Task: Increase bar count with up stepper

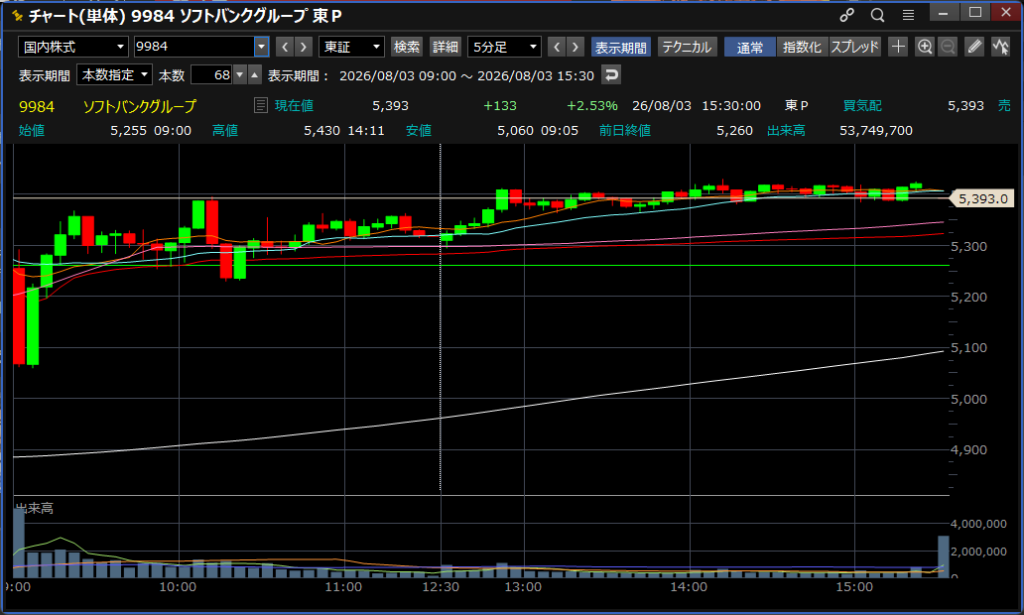Action: point(255,75)
